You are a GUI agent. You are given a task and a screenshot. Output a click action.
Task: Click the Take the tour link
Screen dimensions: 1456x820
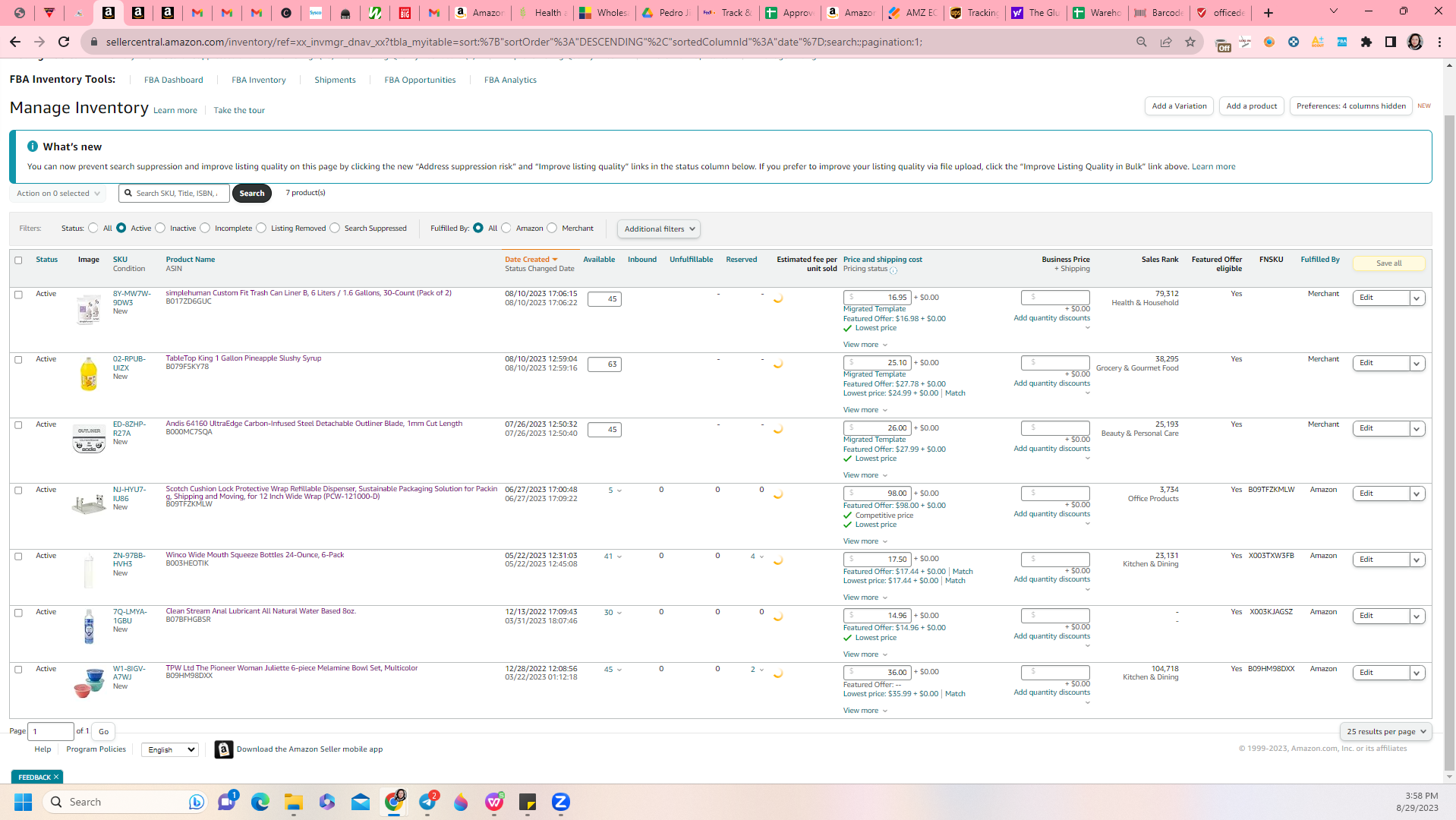(239, 111)
